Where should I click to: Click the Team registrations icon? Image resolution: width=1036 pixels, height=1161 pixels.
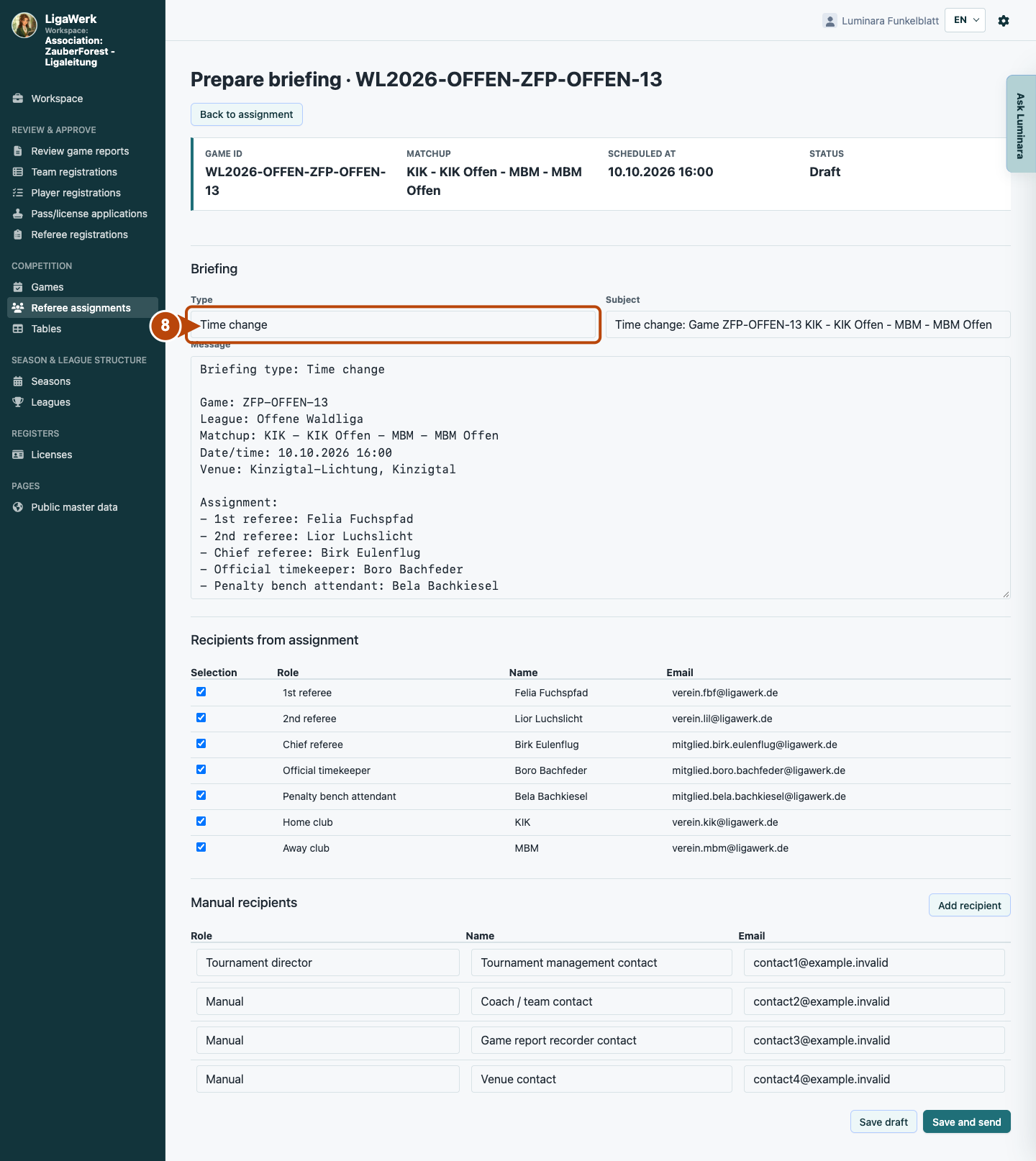point(18,172)
